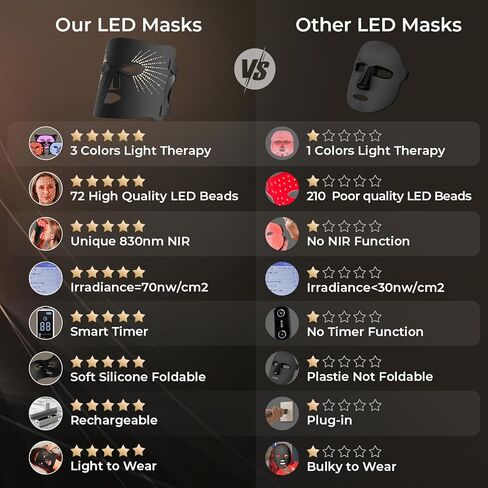This screenshot has width=488, height=488.
Task: Select our black LED mask product image
Action: [x=136, y=79]
